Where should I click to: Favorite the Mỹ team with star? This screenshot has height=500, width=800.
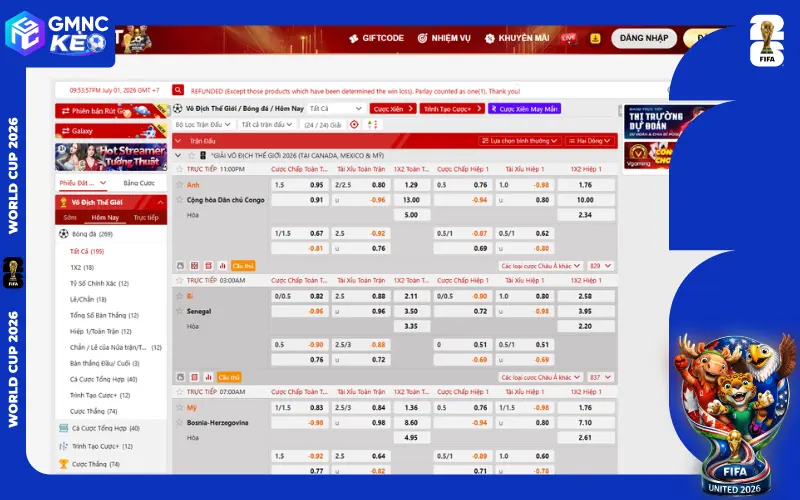[180, 407]
